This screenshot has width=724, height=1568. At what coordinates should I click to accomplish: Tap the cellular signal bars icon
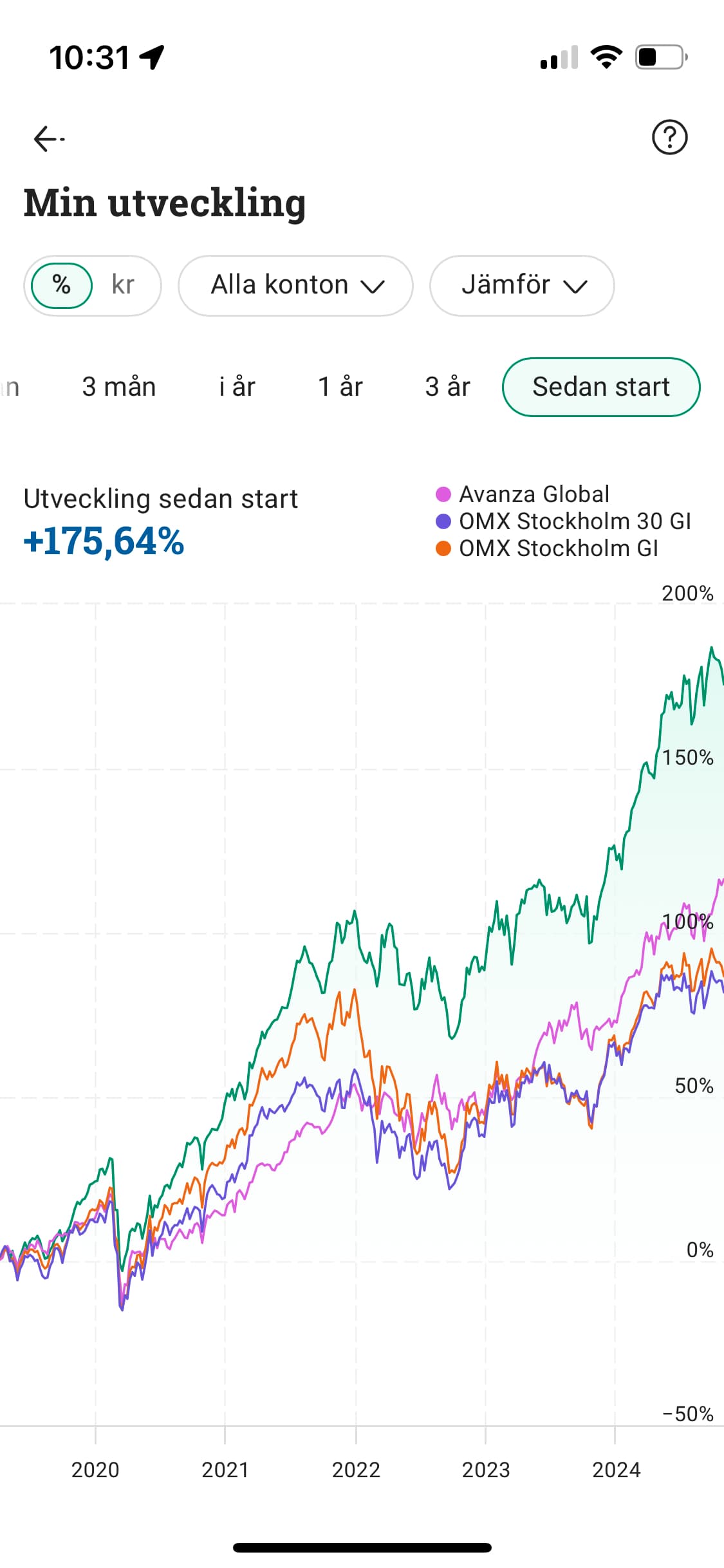point(559,57)
